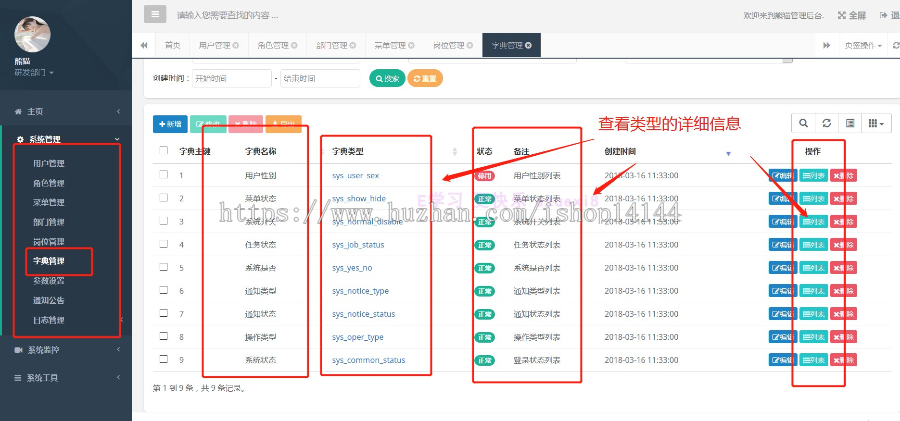Open the 页签操作 dropdown
This screenshot has width=900, height=421.
[x=863, y=45]
